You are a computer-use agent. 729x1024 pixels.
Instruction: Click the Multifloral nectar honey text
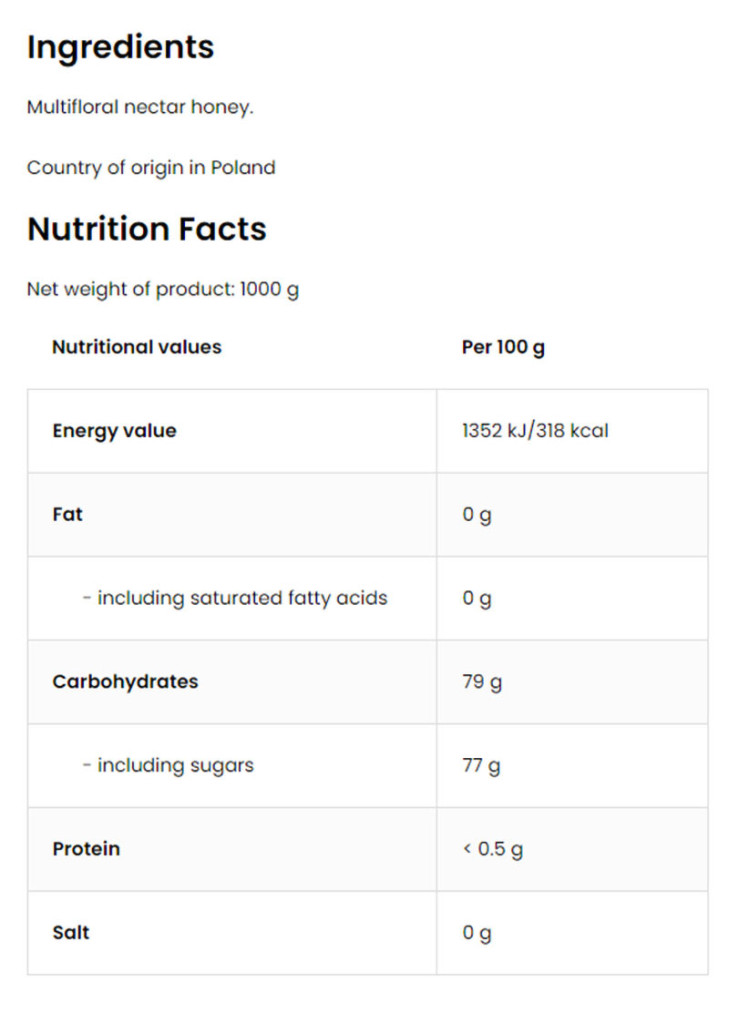(140, 107)
